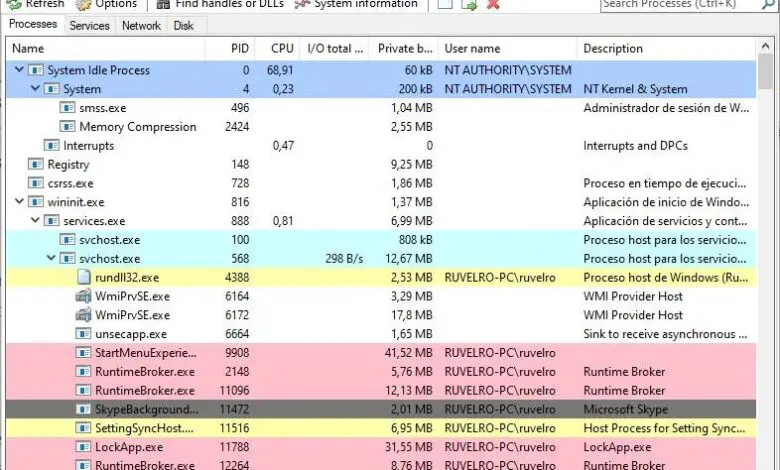This screenshot has height=470, width=780.
Task: Sort by the CPU column header
Action: click(x=277, y=48)
